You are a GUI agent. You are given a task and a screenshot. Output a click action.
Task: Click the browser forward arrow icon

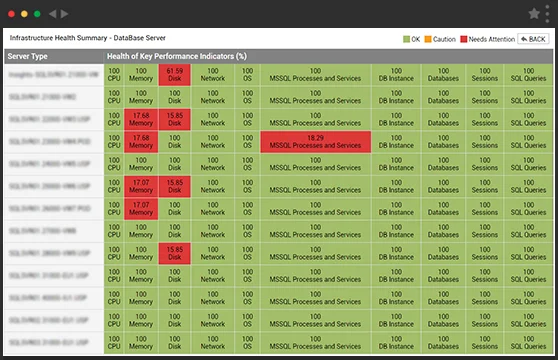(64, 14)
